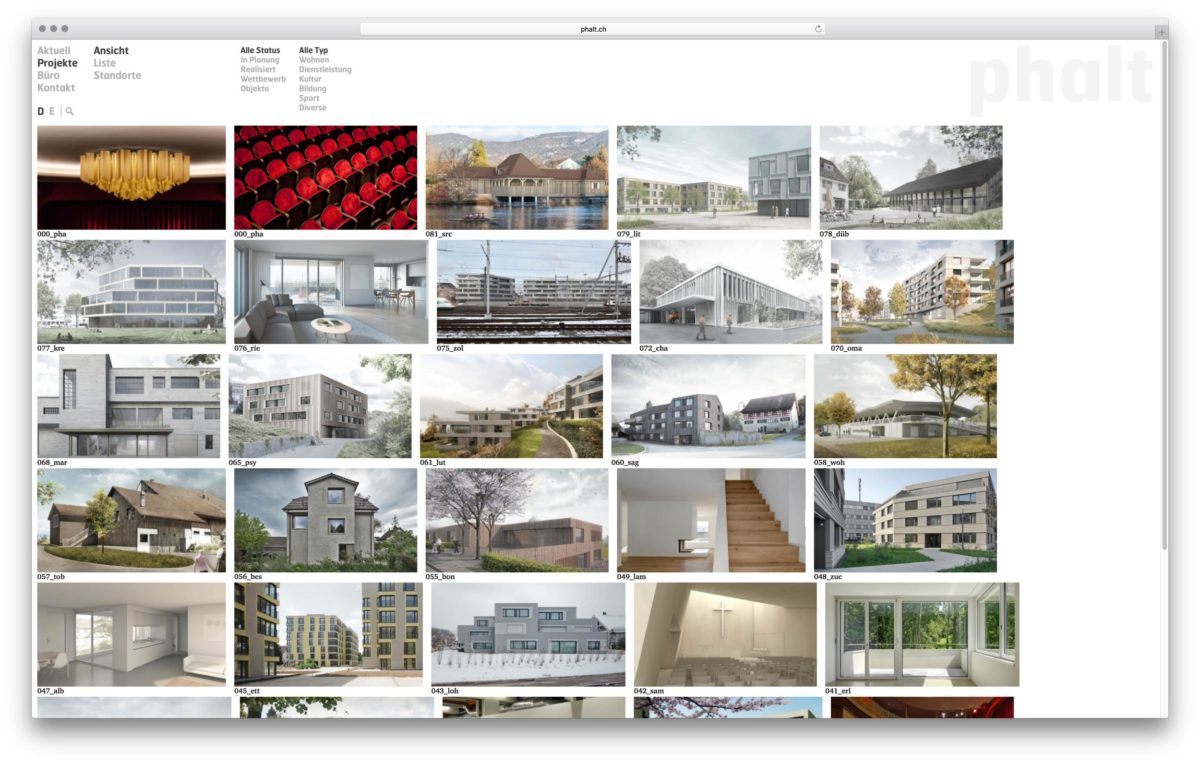The height and width of the screenshot is (763, 1200).
Task: Open the Aktuell menu item
Action: (x=54, y=51)
